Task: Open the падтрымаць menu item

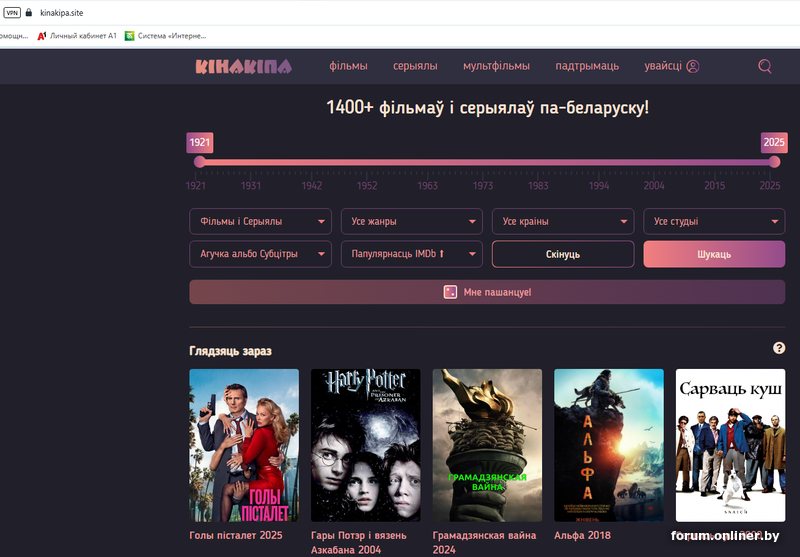Action: pos(587,66)
